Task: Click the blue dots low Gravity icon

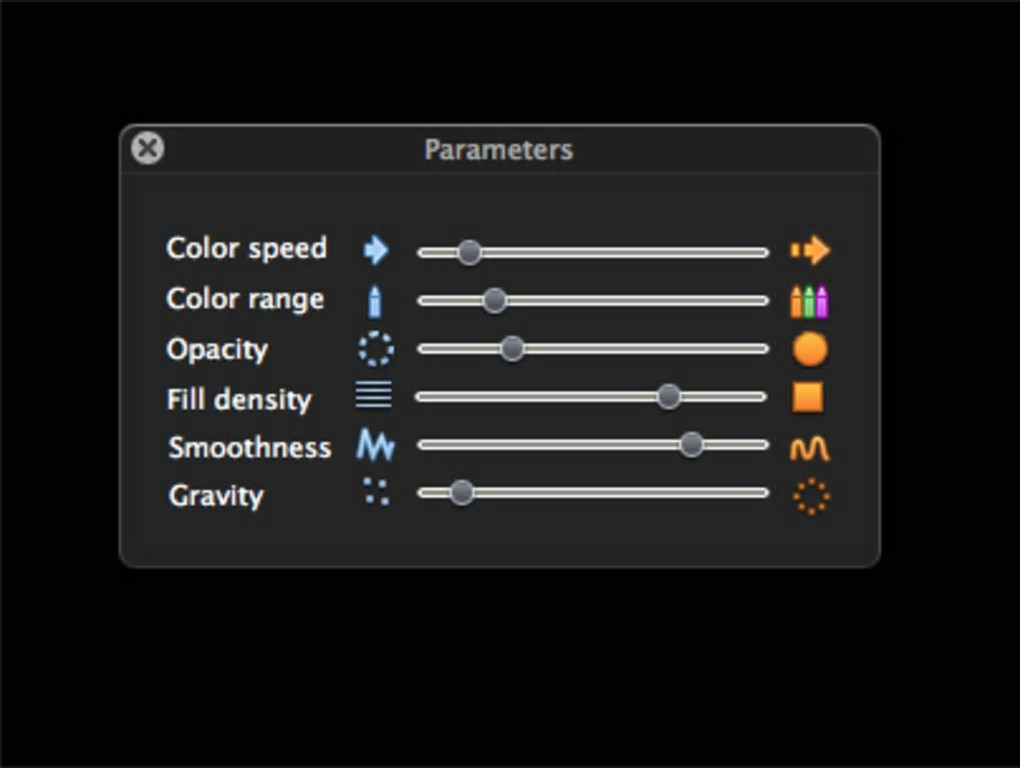Action: click(376, 491)
